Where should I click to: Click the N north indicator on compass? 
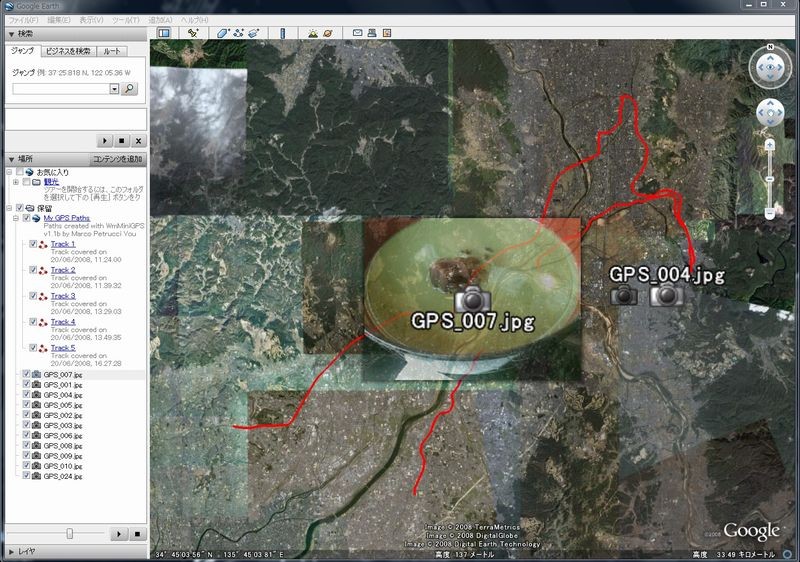click(x=770, y=47)
